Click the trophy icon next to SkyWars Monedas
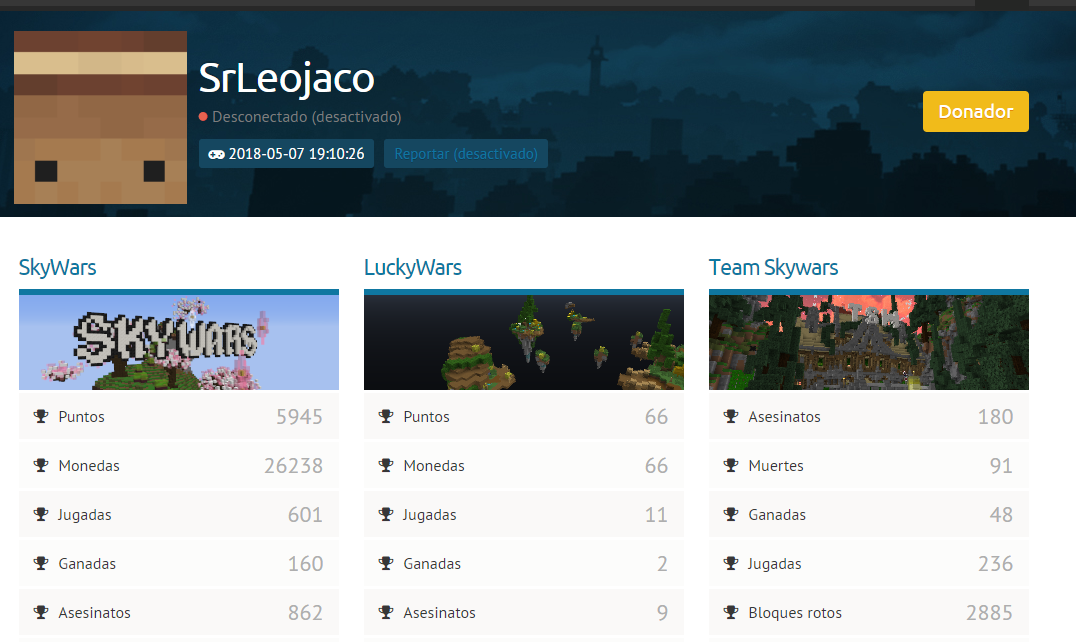 (41, 465)
